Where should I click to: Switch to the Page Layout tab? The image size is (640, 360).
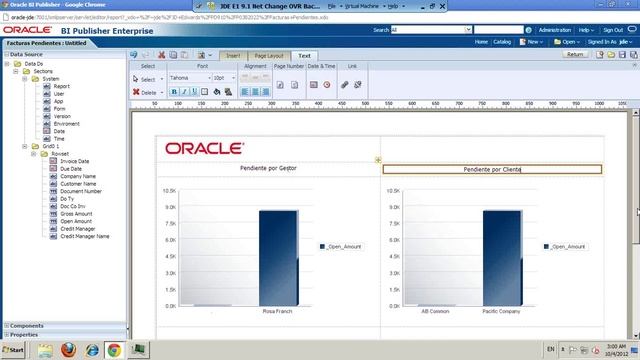click(x=269, y=56)
